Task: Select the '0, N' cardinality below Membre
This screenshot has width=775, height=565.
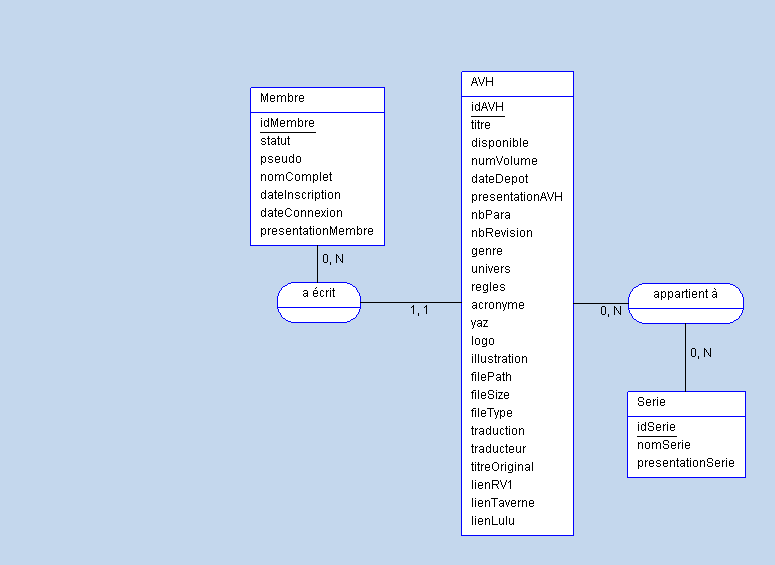Action: tap(333, 259)
